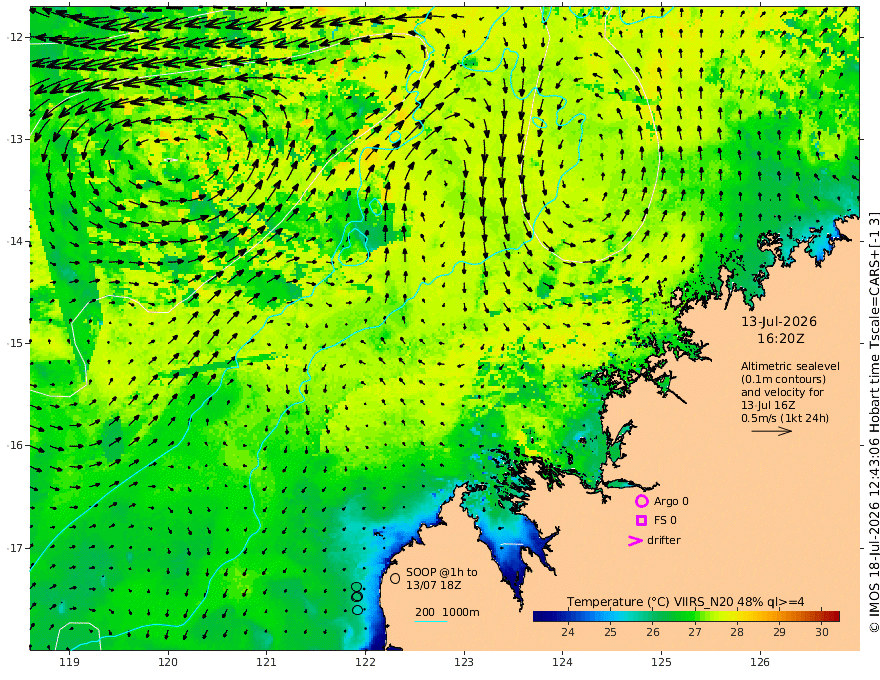Click the cluster of SOOP ship-track circles offshore

pos(357,598)
